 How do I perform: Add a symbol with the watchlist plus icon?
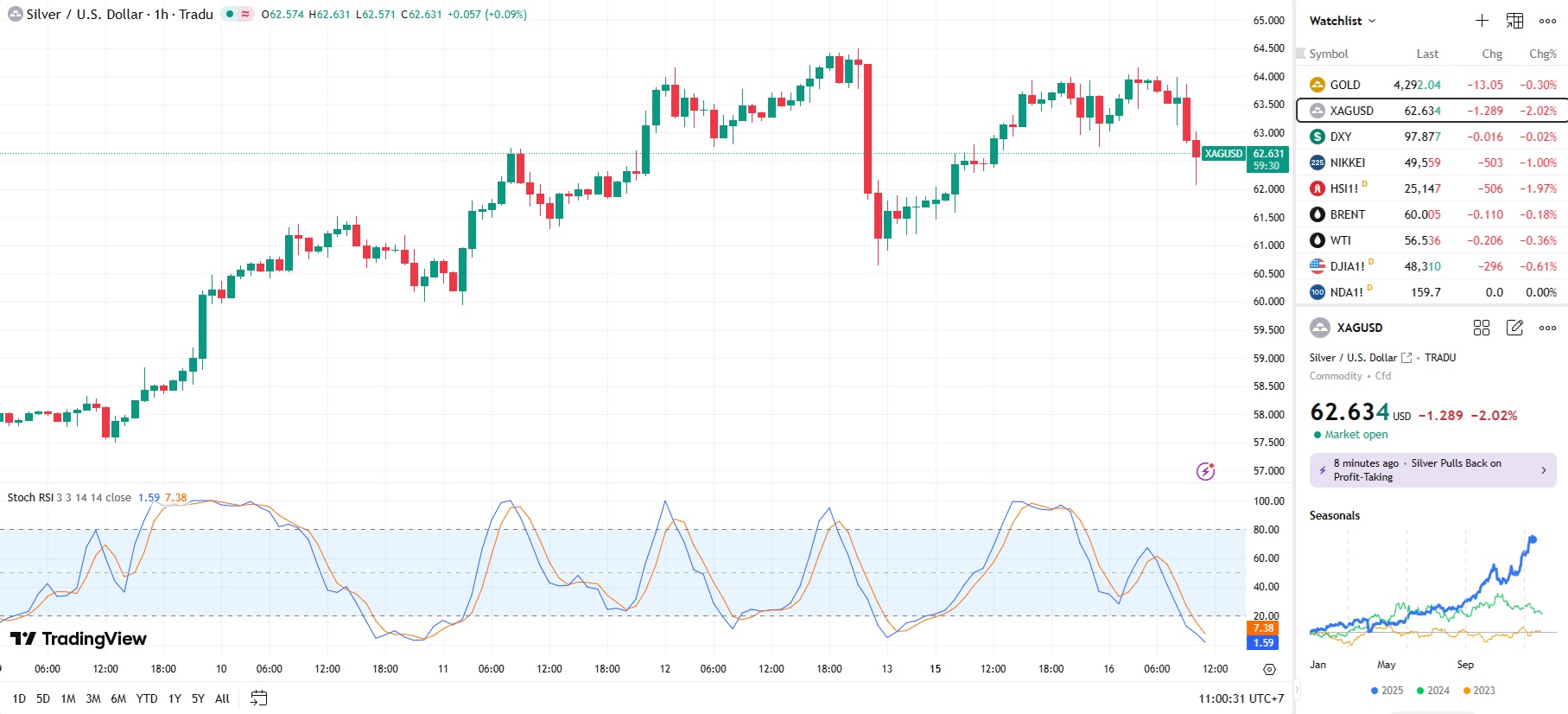1482,21
